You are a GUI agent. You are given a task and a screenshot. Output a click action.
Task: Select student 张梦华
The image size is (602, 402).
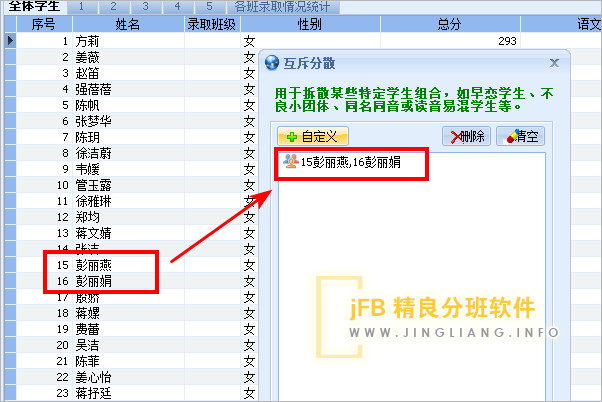coord(93,121)
